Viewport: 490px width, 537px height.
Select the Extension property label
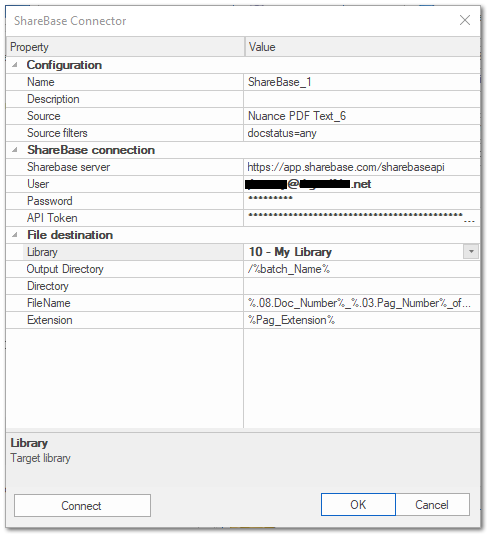50,320
